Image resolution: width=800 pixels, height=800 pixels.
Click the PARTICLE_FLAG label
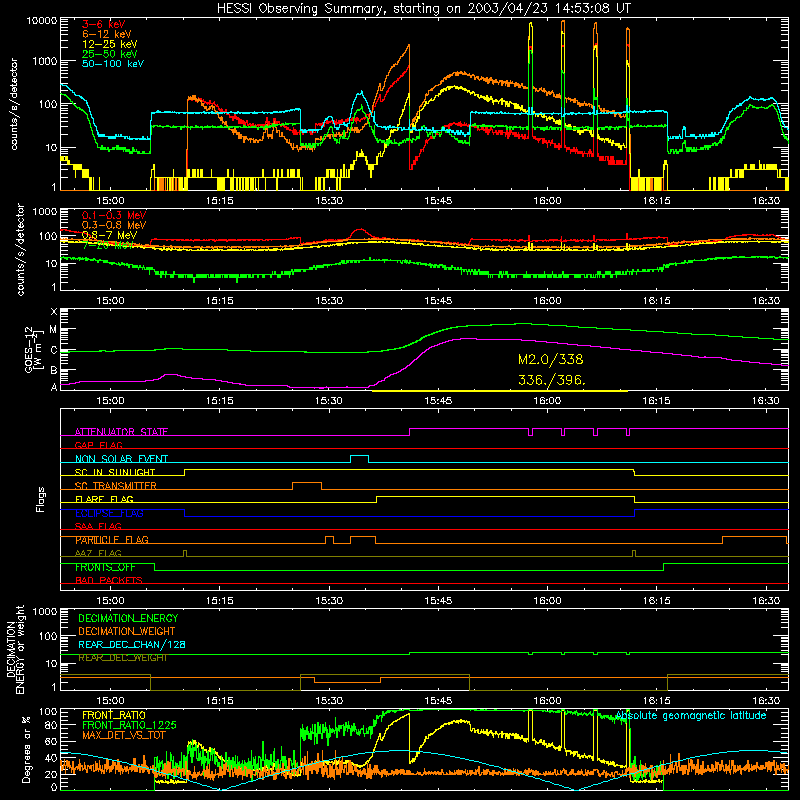pyautogui.click(x=112, y=540)
